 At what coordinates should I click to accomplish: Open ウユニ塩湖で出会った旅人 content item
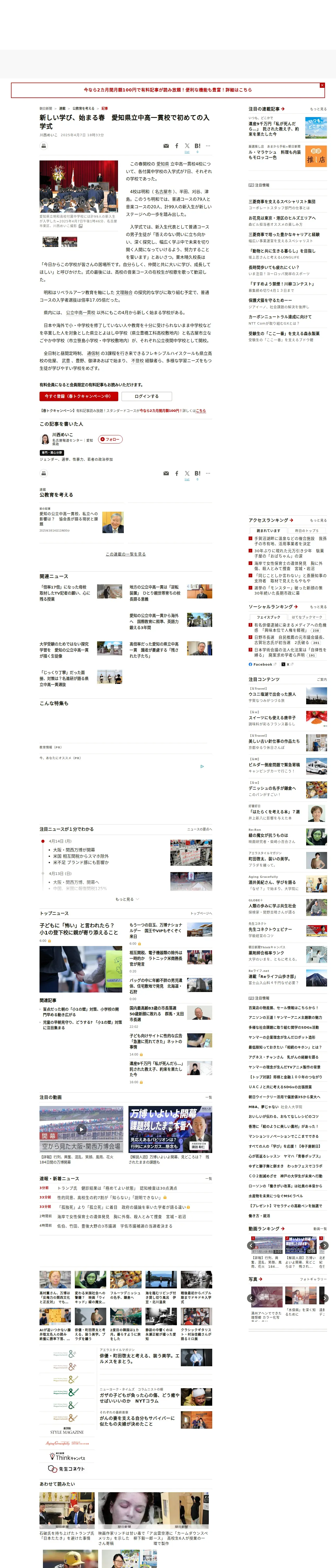click(x=272, y=694)
